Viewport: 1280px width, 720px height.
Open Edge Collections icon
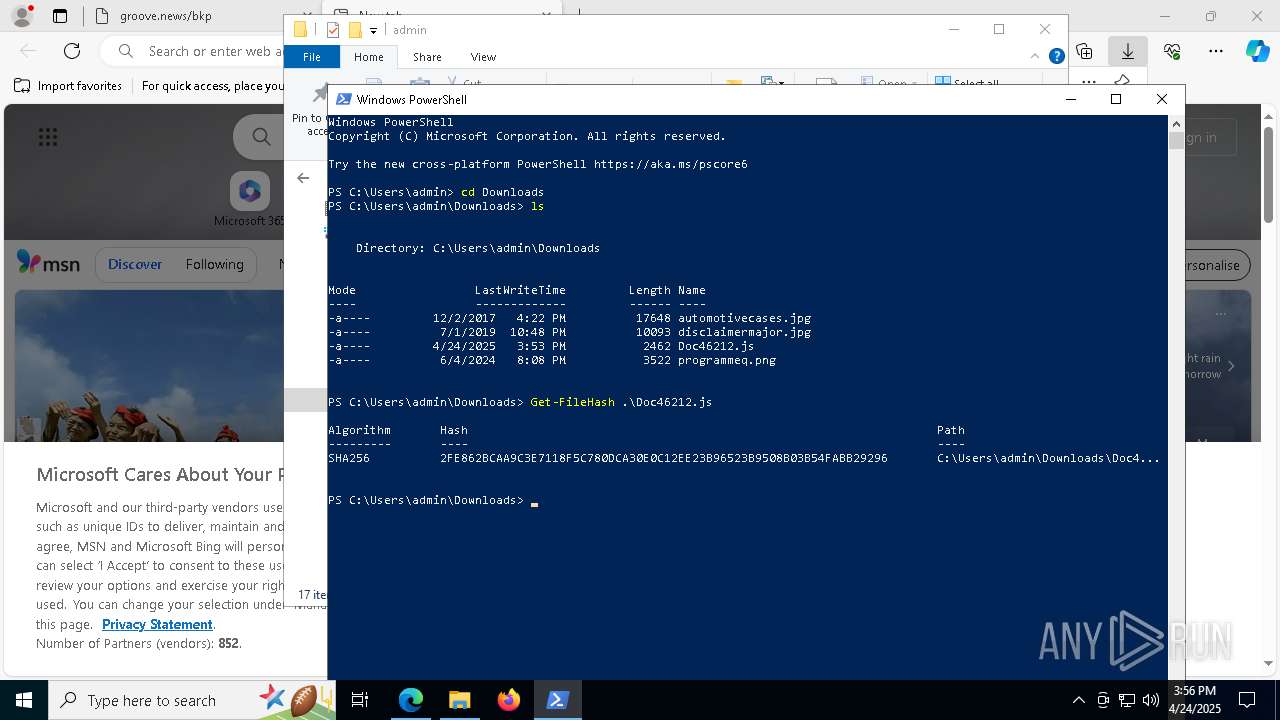pyautogui.click(x=1084, y=51)
